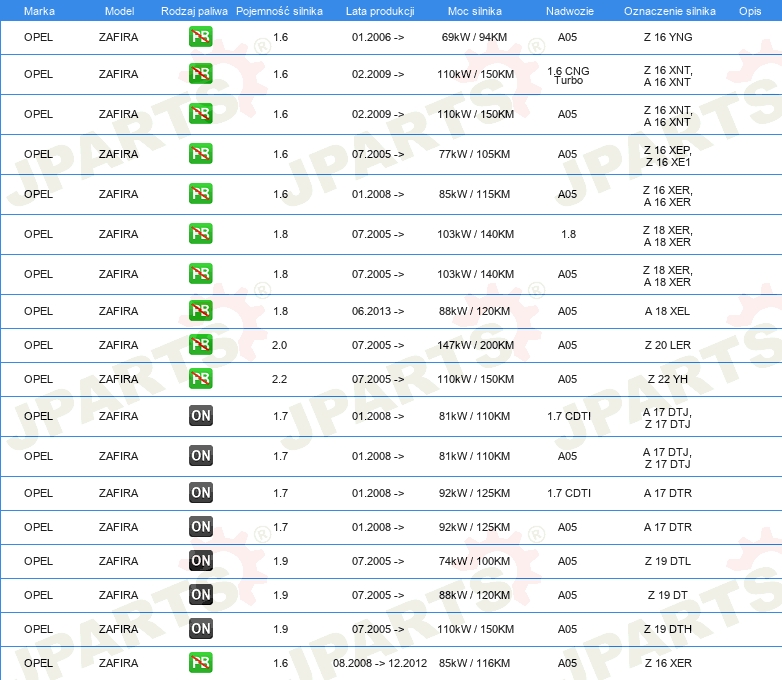Select the 85kW / 115KM power cell
The width and height of the screenshot is (782, 680).
click(474, 194)
